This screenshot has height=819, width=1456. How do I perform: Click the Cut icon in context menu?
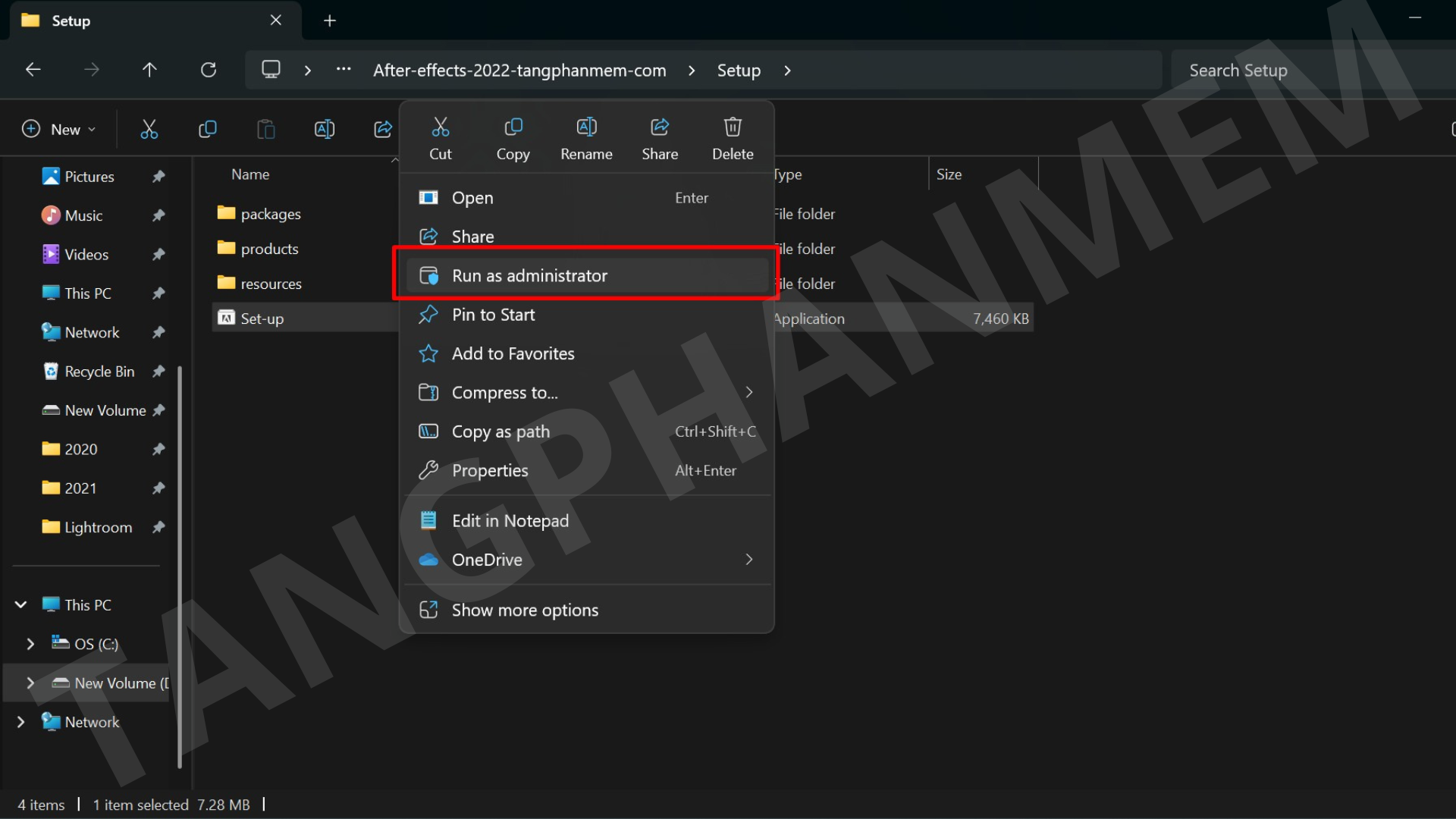[440, 139]
